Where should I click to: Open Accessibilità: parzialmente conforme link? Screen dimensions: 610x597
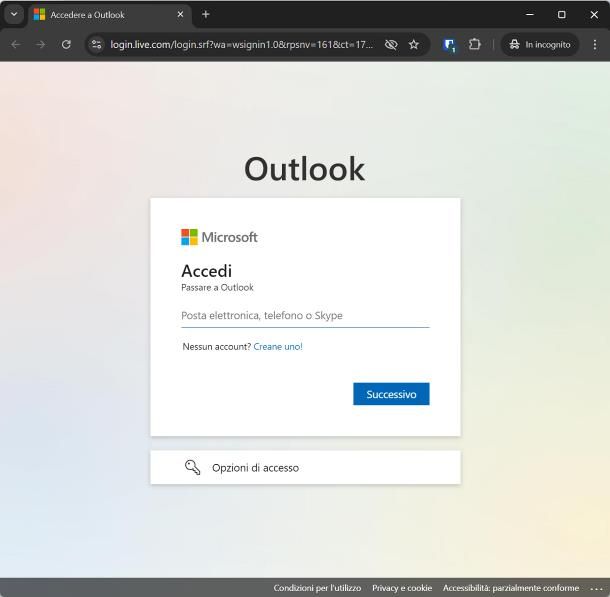(x=511, y=588)
